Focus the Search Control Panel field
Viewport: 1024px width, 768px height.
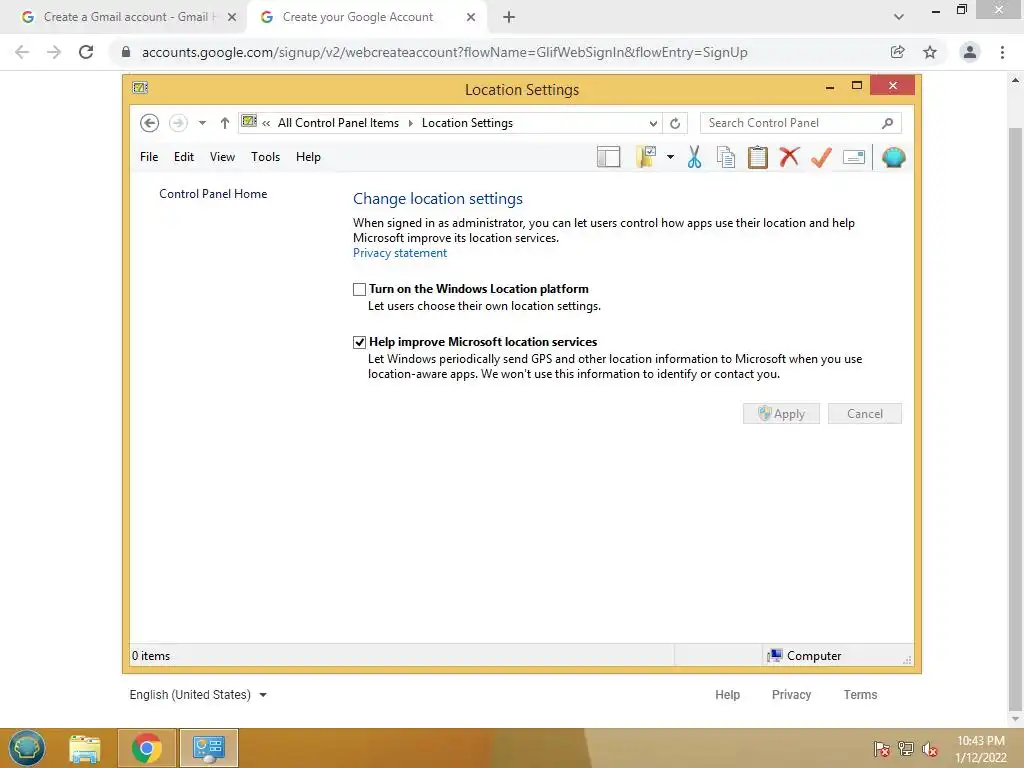[801, 123]
